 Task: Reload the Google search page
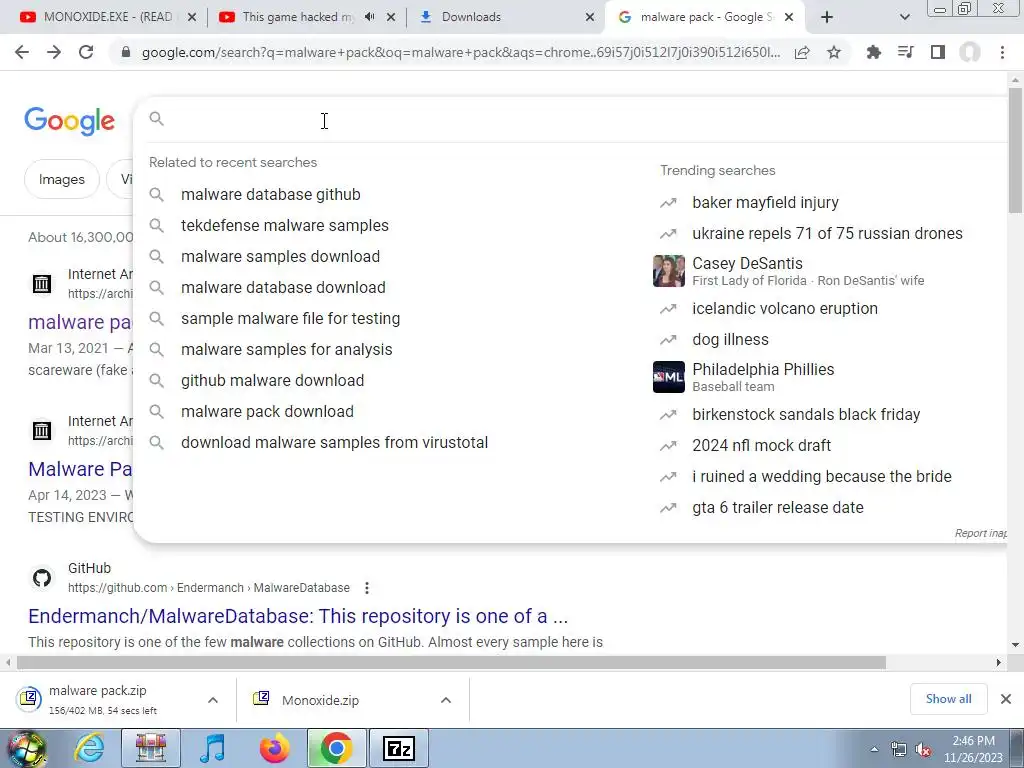pyautogui.click(x=86, y=52)
